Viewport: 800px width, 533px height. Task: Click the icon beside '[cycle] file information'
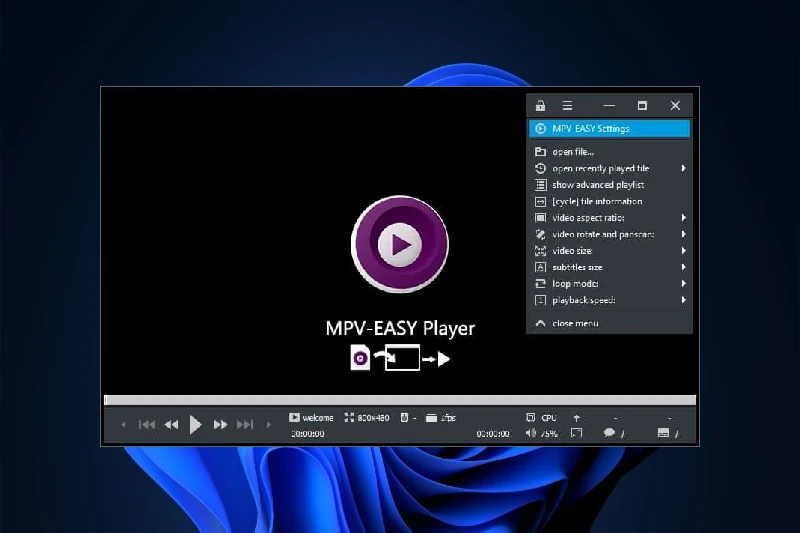pos(540,201)
